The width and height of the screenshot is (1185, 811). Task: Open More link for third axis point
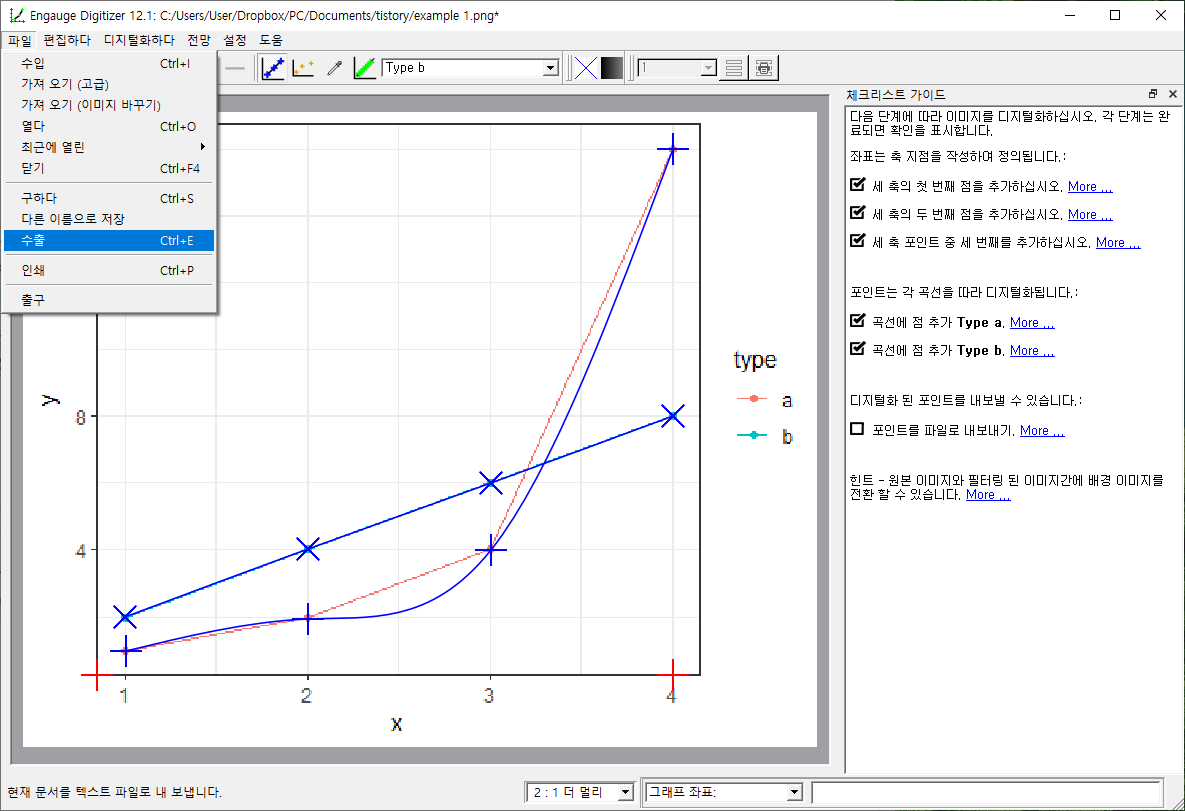click(1118, 243)
